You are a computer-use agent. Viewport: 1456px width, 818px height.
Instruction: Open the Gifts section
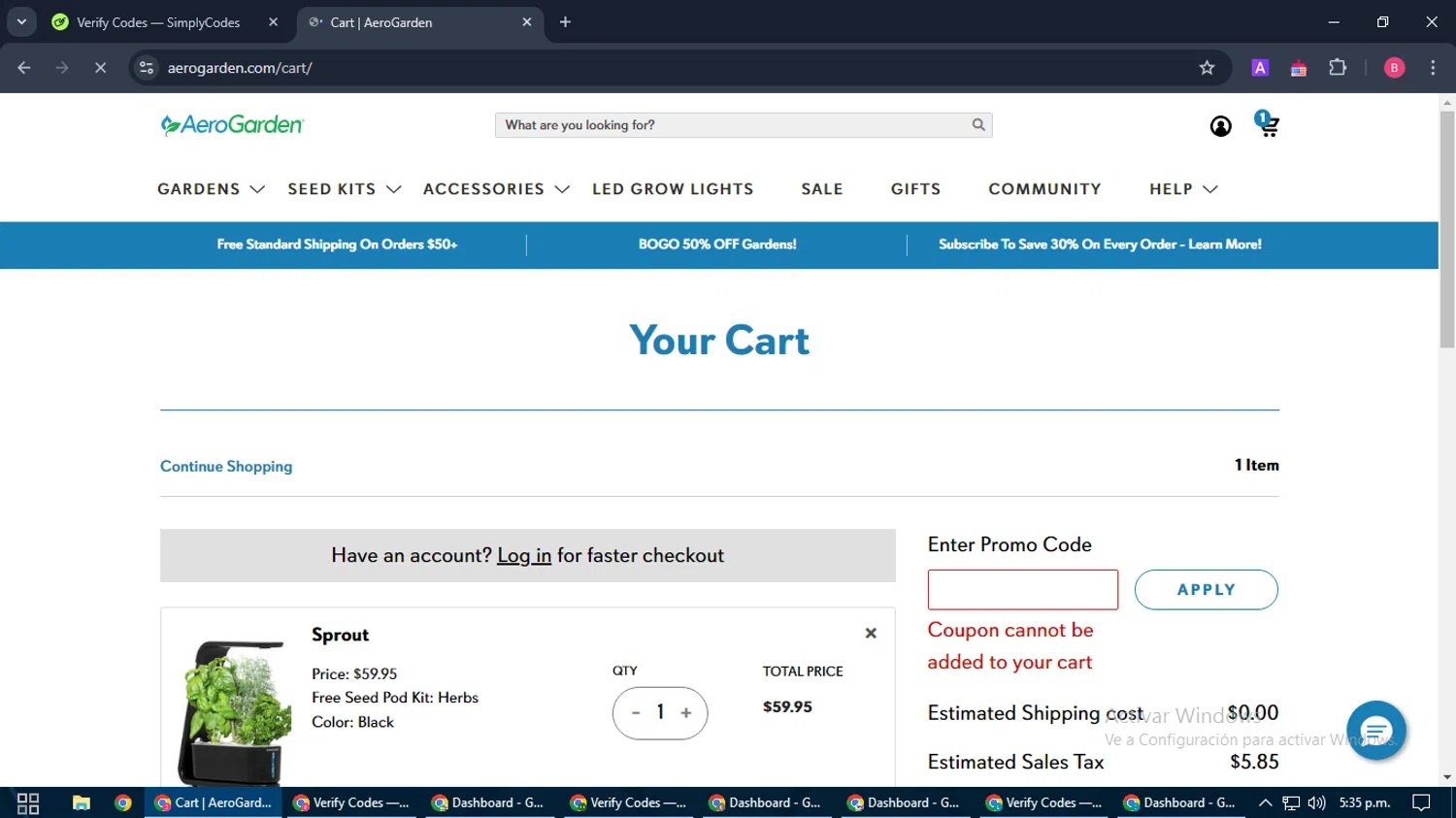[x=915, y=189]
